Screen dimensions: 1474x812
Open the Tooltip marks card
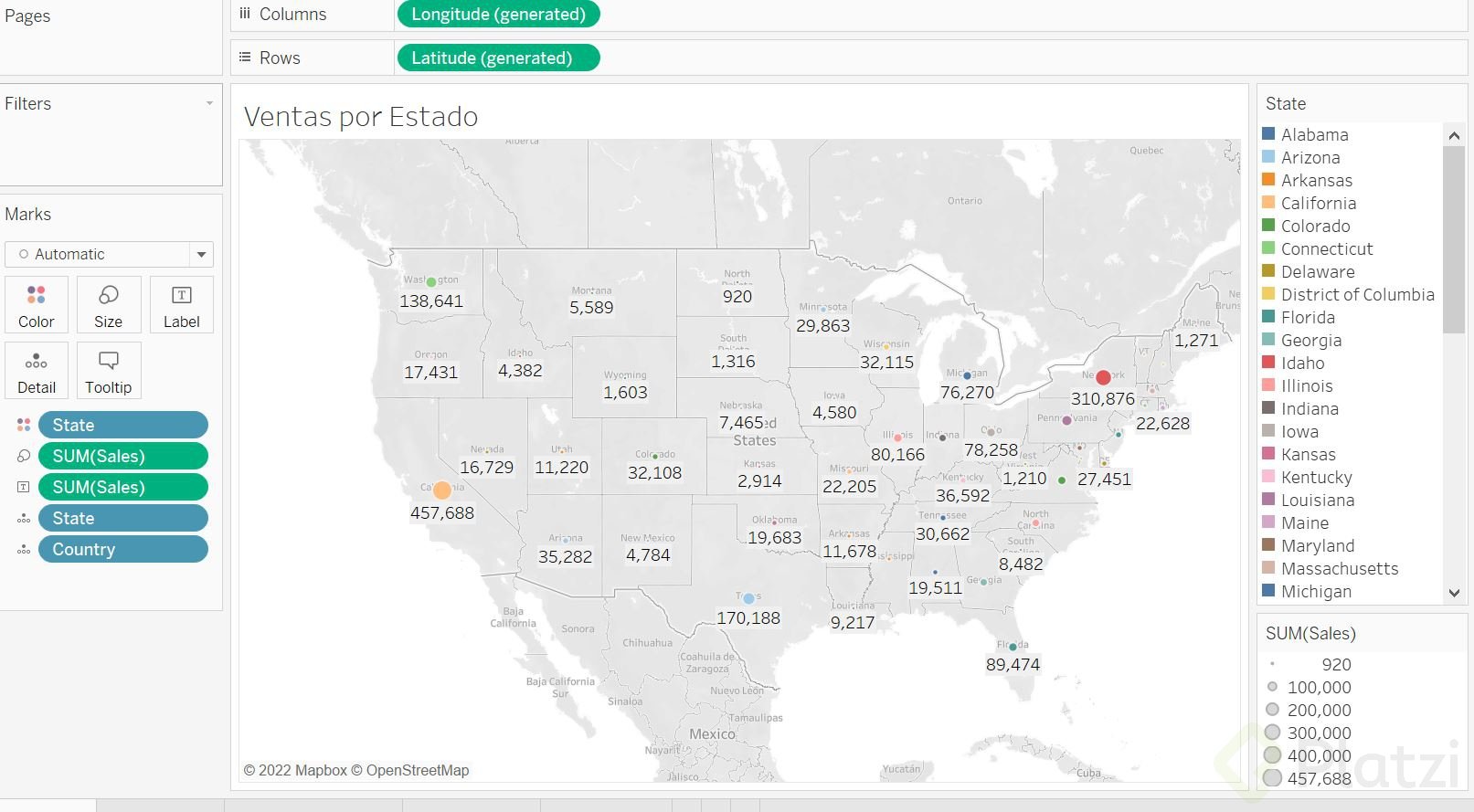tap(109, 371)
